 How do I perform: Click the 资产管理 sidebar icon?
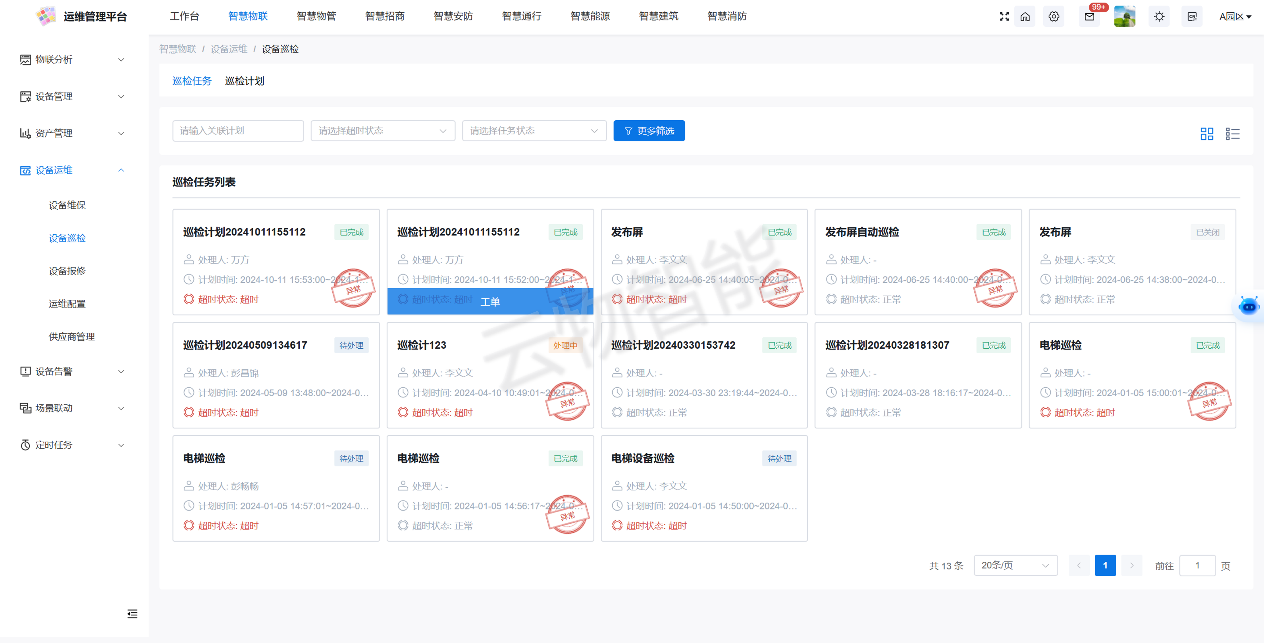click(x=26, y=133)
